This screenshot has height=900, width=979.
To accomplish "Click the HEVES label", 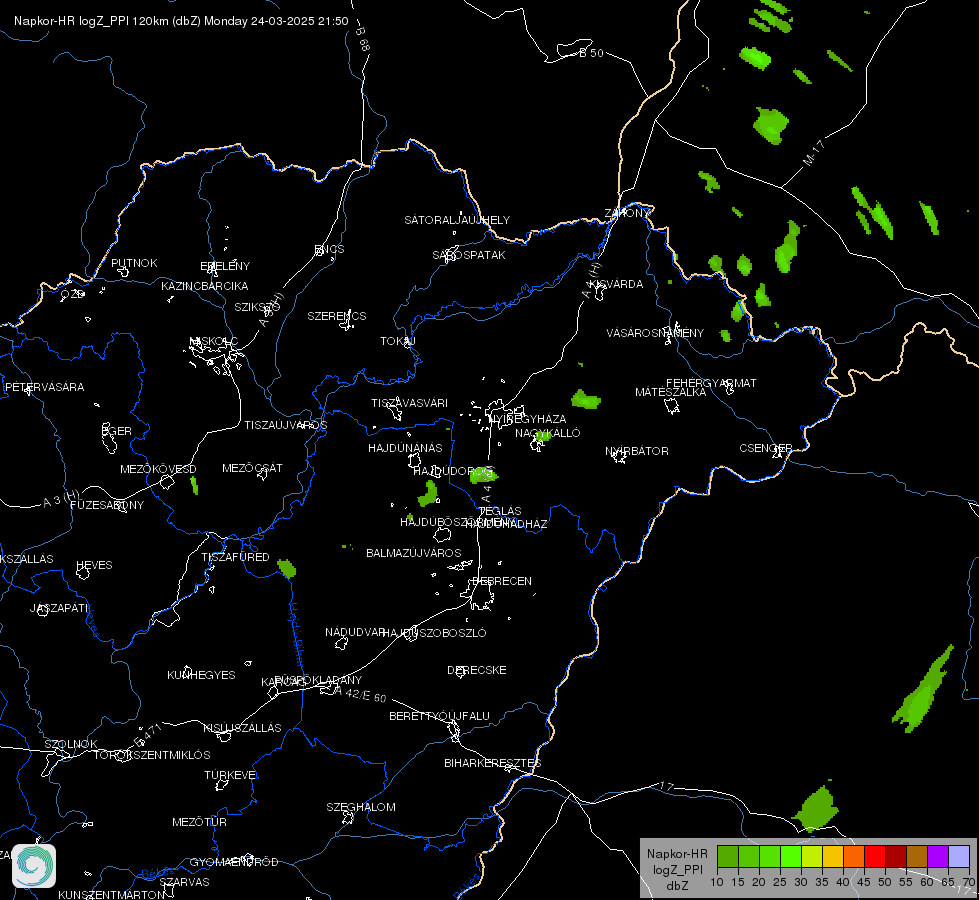I will (x=94, y=565).
